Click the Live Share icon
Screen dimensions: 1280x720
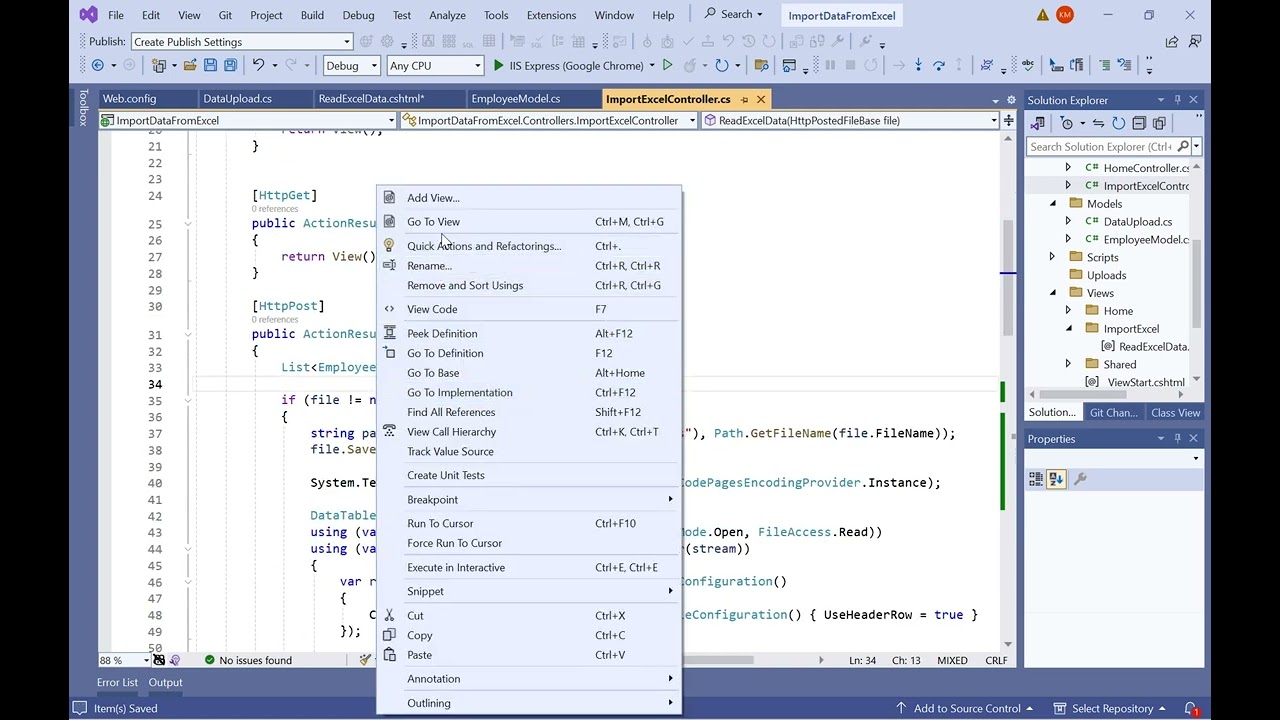point(1172,42)
